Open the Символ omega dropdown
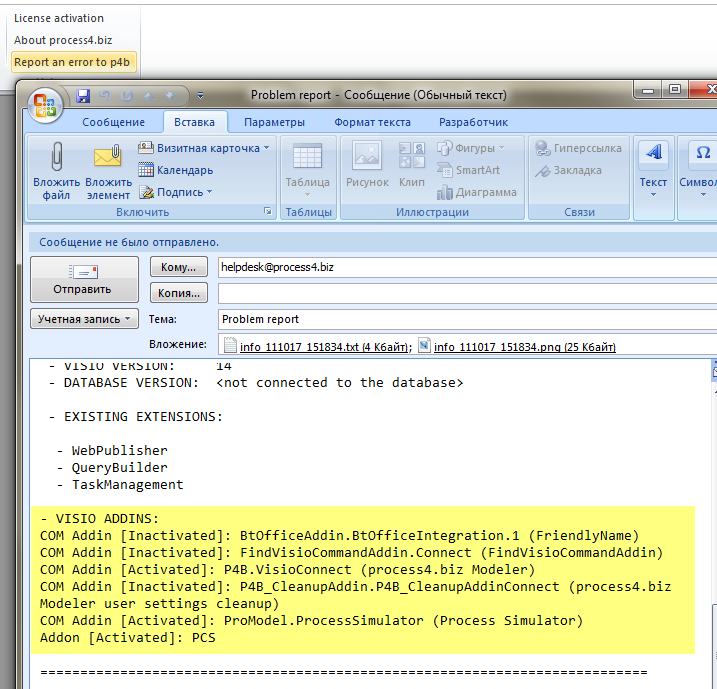717x689 pixels. click(x=698, y=171)
